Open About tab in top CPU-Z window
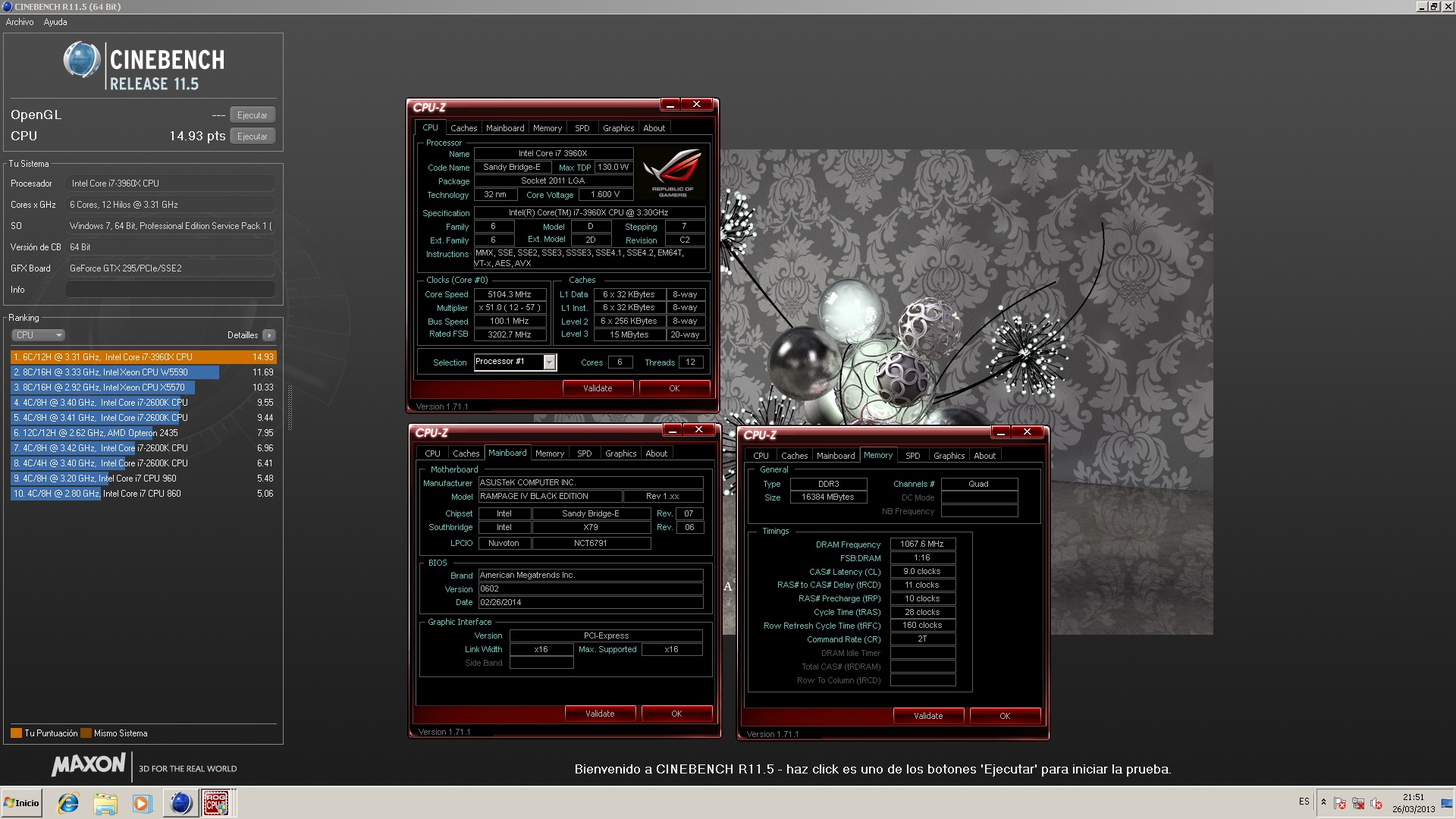This screenshot has width=1456, height=819. [x=654, y=128]
